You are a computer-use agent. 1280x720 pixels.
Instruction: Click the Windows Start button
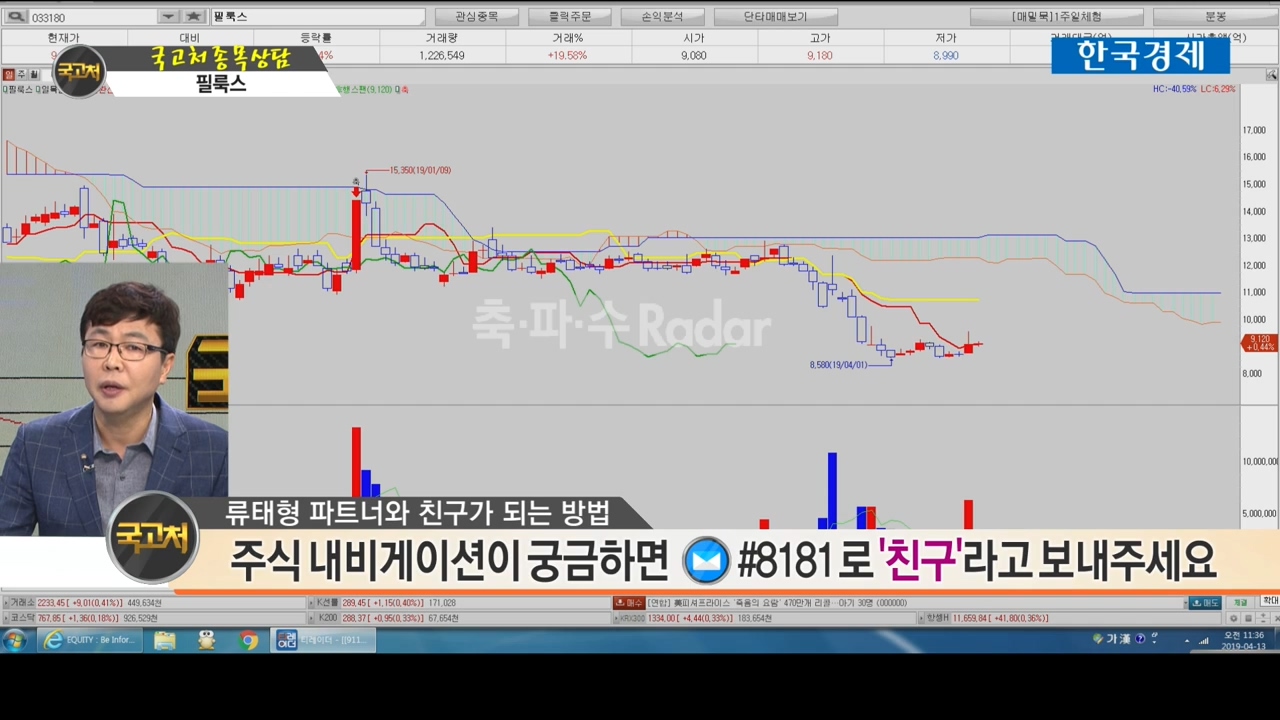tap(15, 641)
